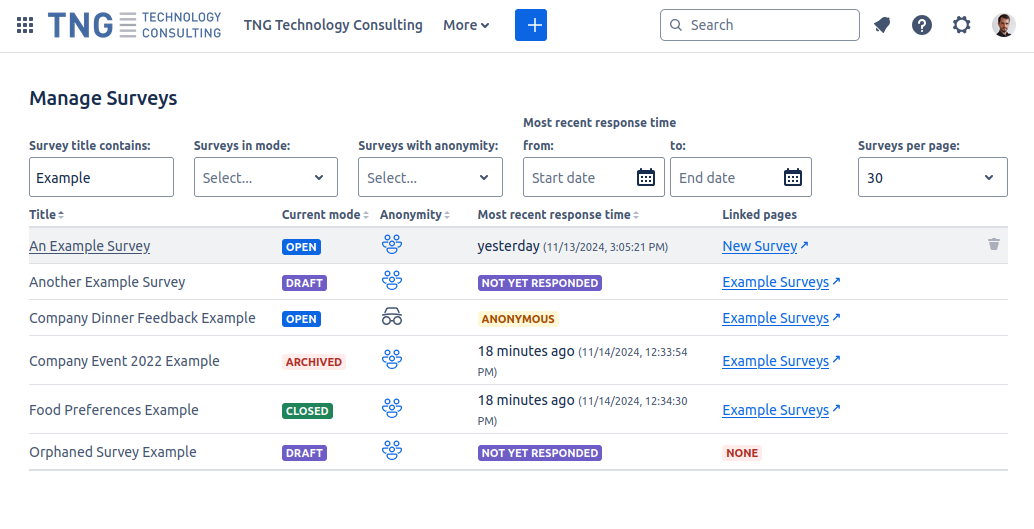Click the anonymous glasses icon for Company Dinner Feedback
The image size is (1034, 529).
391,318
